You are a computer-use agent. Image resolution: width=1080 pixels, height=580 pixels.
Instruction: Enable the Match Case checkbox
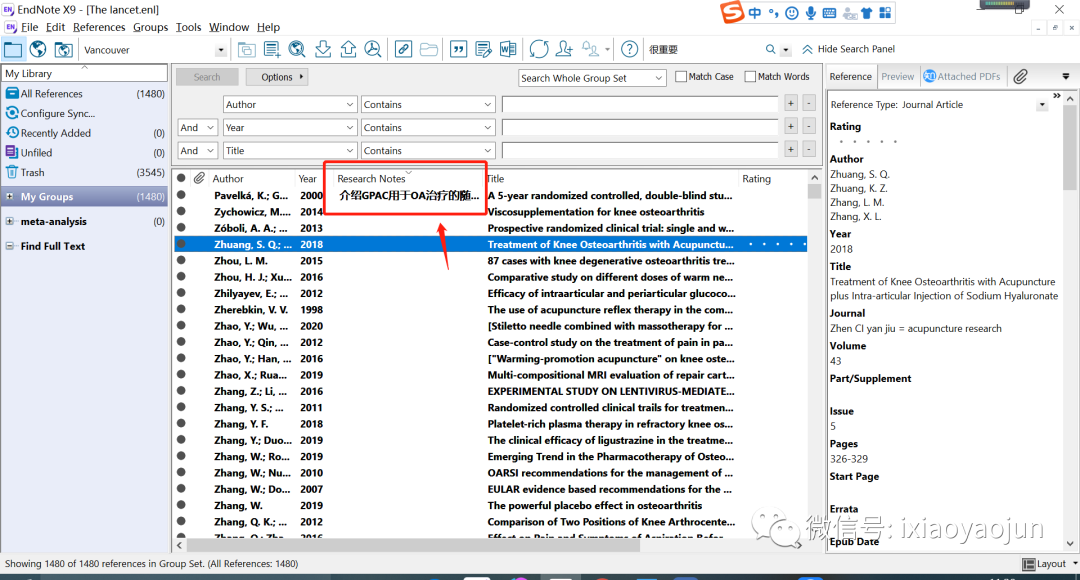[x=681, y=76]
